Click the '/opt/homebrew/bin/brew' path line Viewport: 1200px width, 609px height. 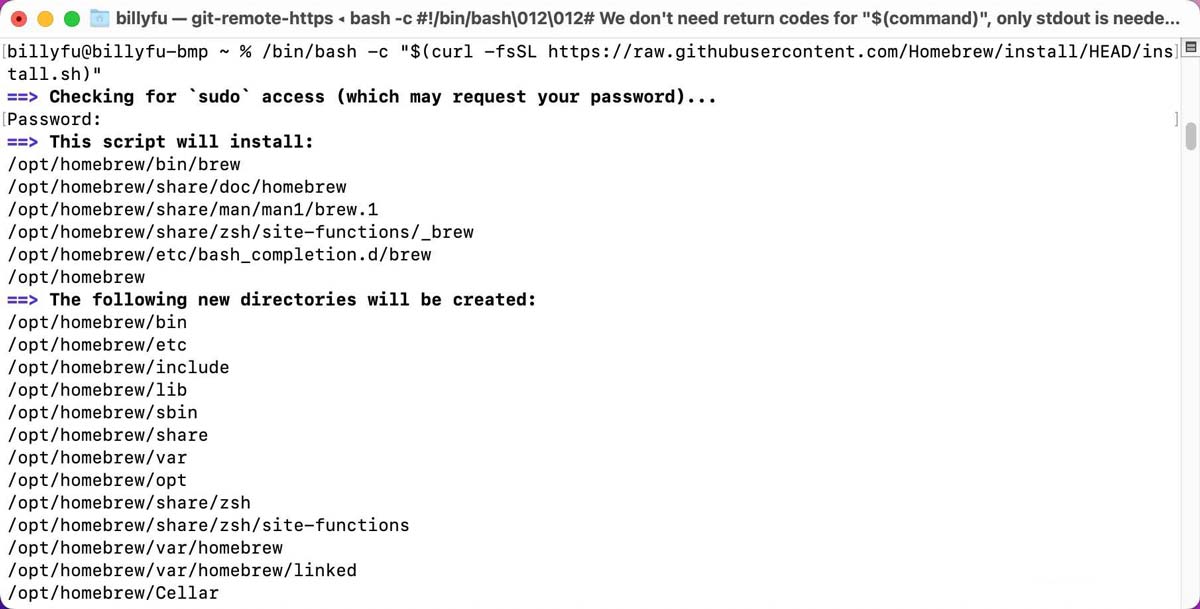[124, 164]
